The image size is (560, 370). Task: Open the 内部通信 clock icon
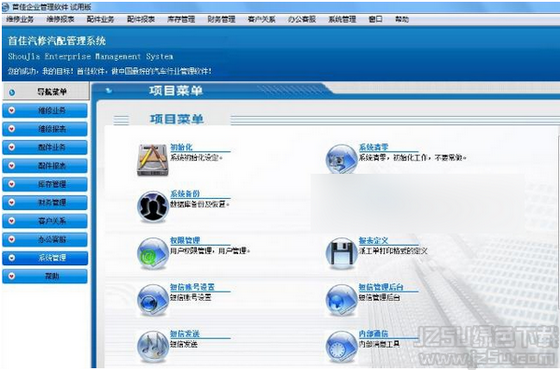tap(341, 347)
